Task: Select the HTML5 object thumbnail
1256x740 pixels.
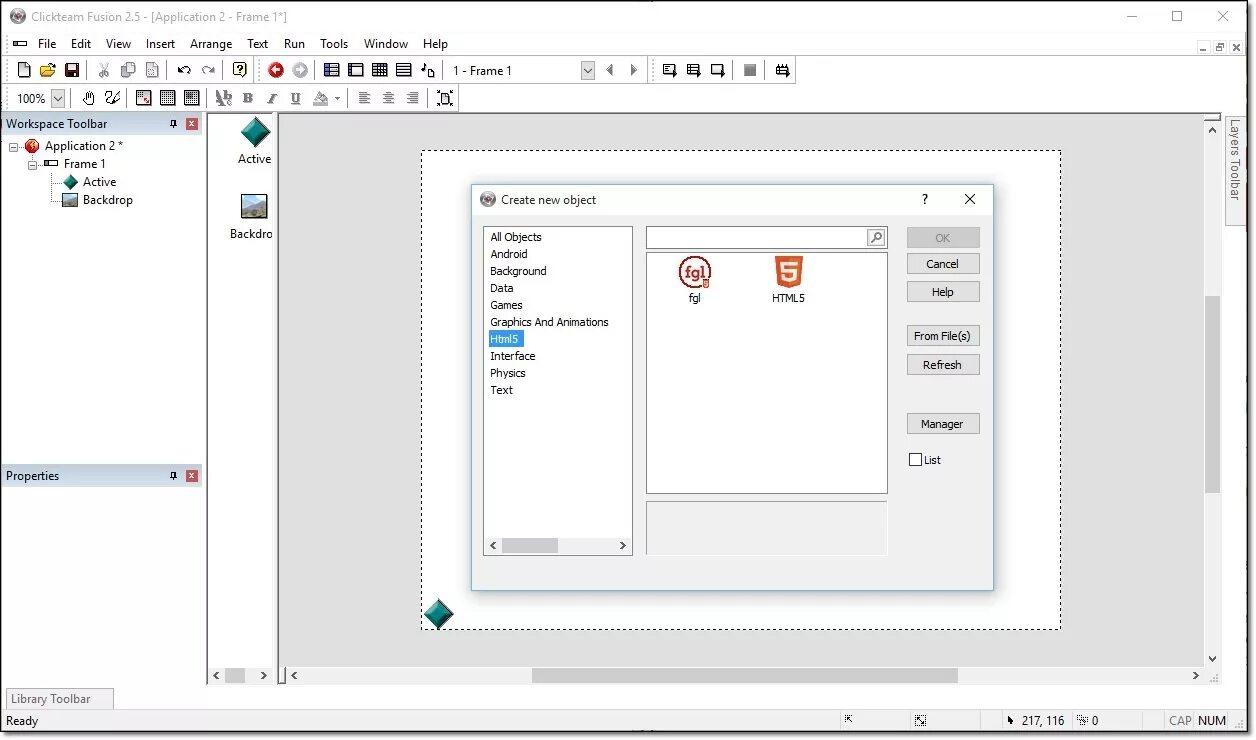Action: (x=788, y=280)
